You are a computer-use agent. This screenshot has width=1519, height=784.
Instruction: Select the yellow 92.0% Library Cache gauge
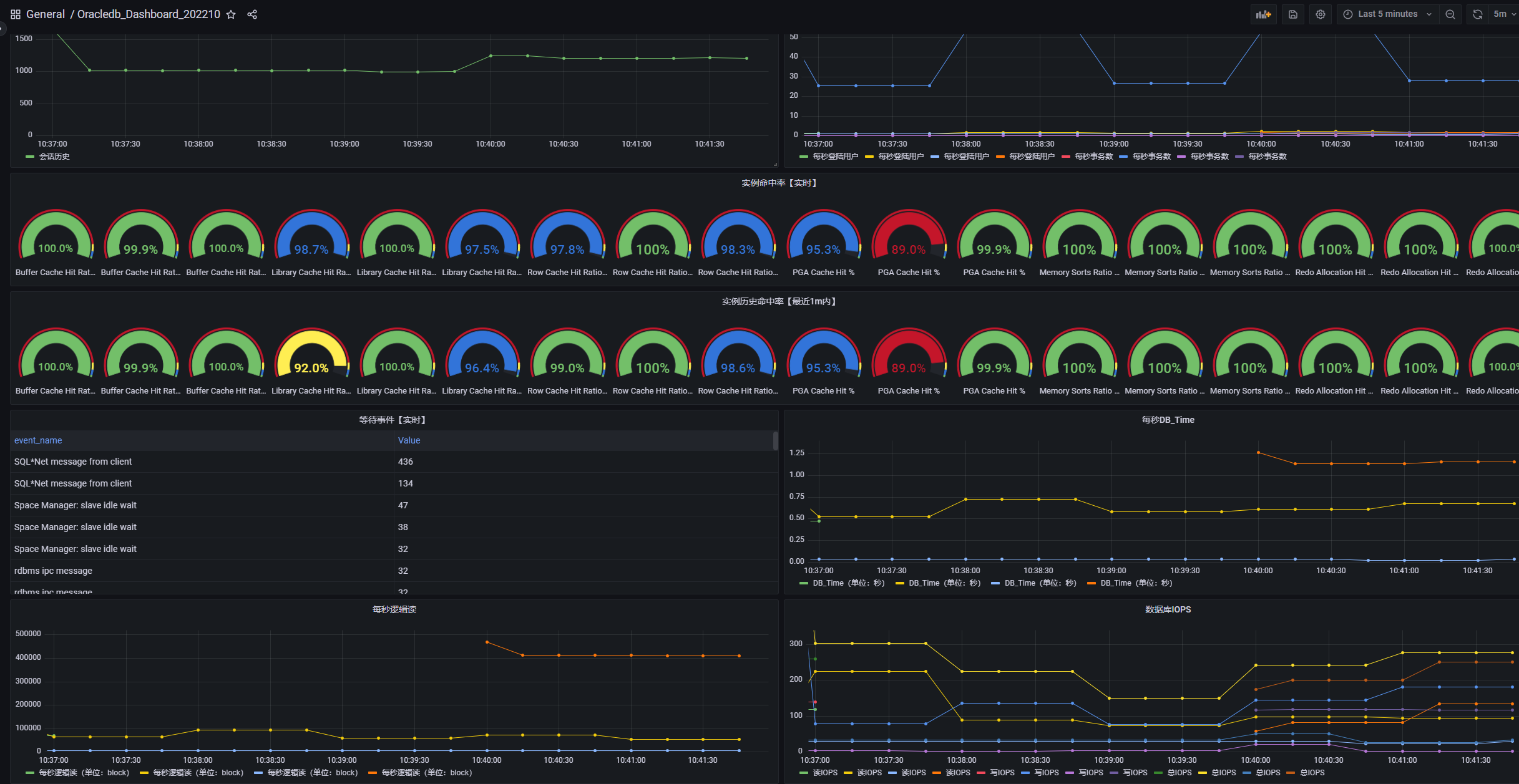[x=311, y=362]
